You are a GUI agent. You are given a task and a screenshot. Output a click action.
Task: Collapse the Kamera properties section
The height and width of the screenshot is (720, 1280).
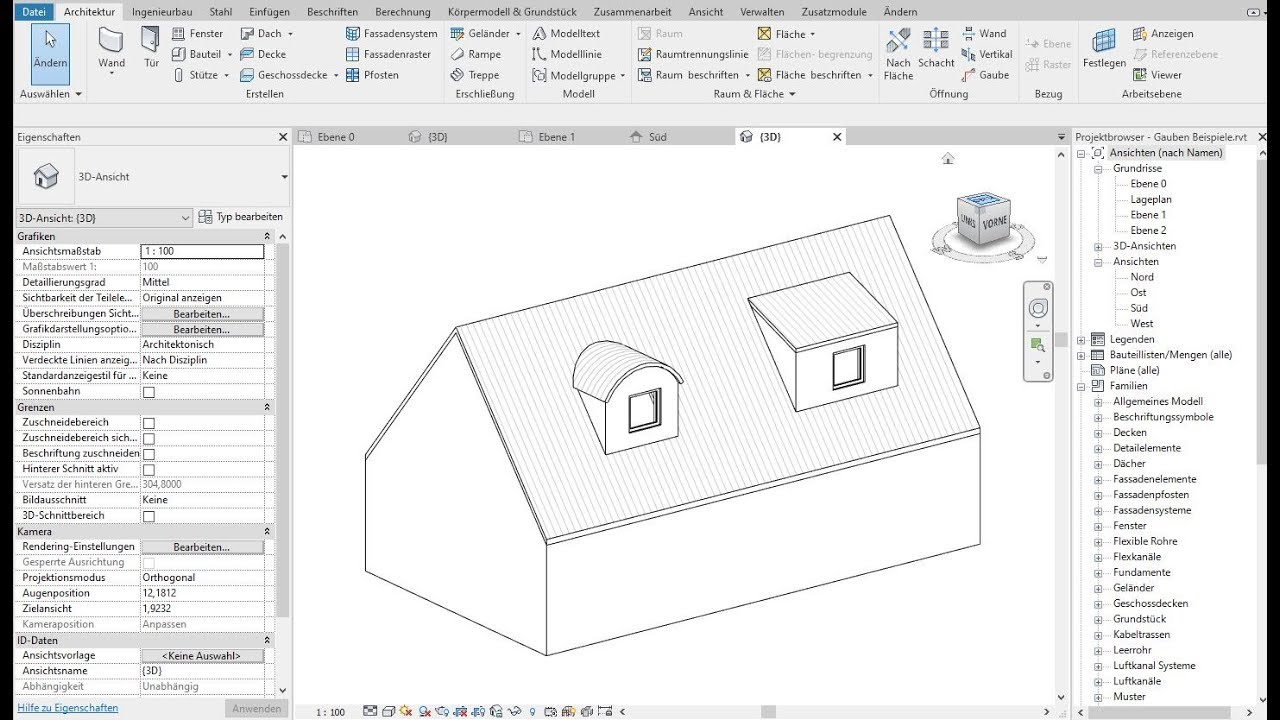click(x=267, y=532)
